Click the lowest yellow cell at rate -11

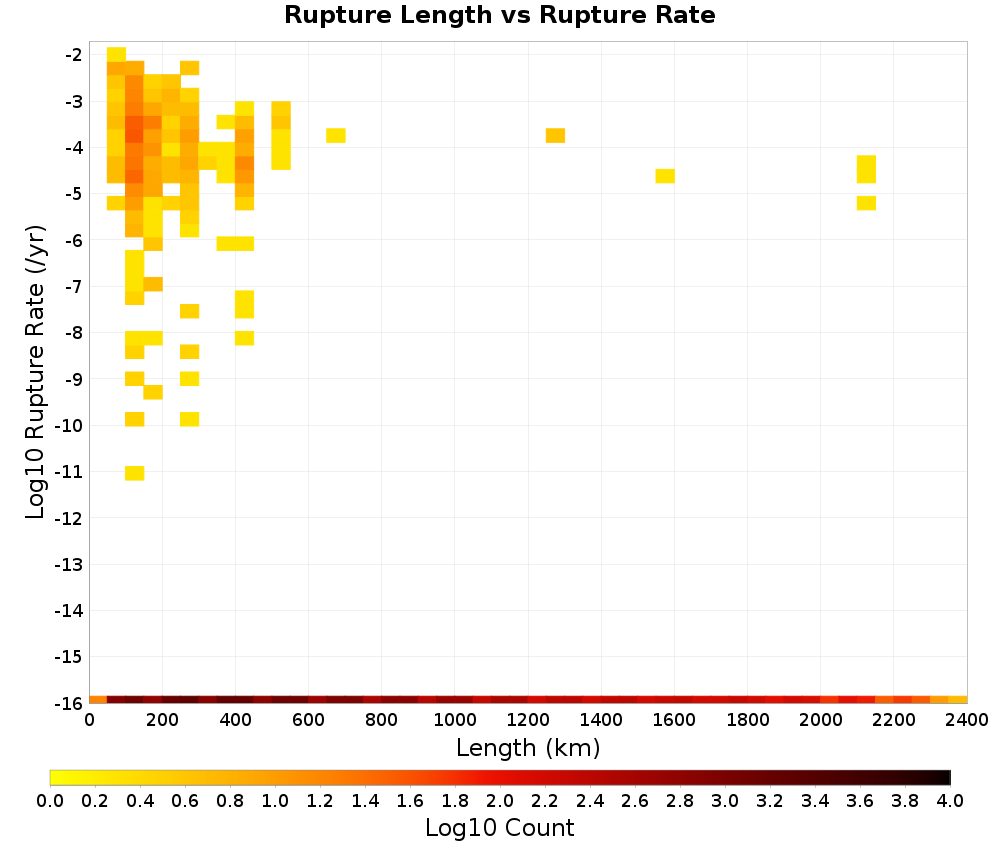pyautogui.click(x=135, y=473)
